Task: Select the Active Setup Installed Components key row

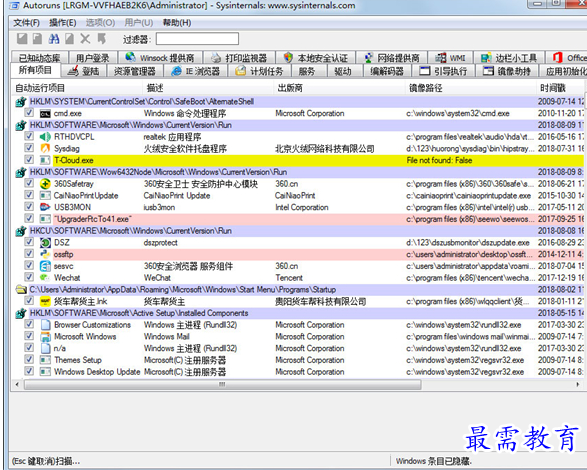Action: pos(298,313)
